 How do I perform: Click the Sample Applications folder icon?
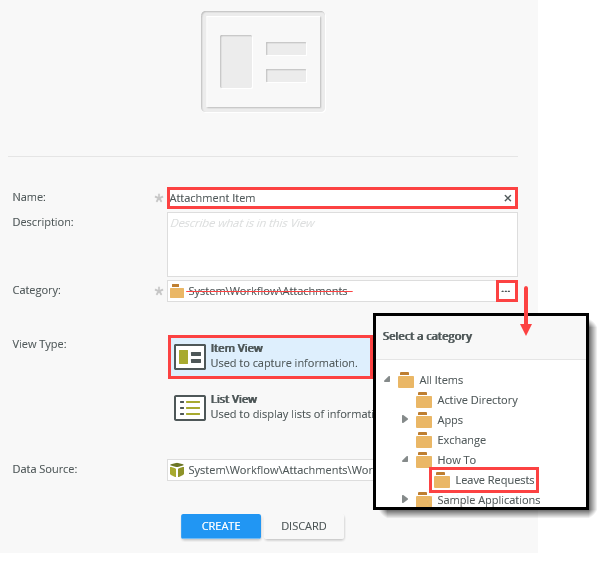point(424,499)
